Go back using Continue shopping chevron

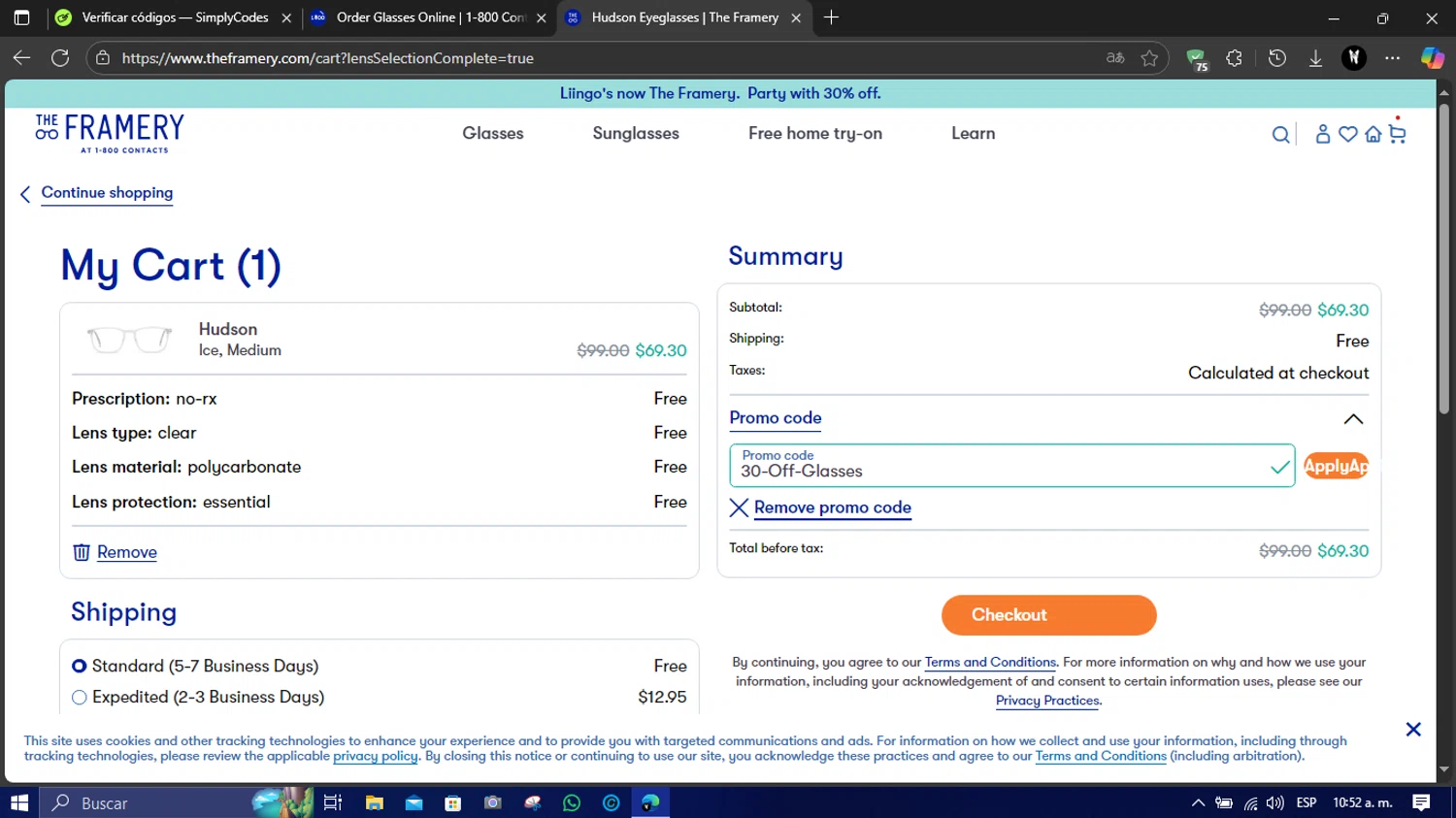(25, 194)
